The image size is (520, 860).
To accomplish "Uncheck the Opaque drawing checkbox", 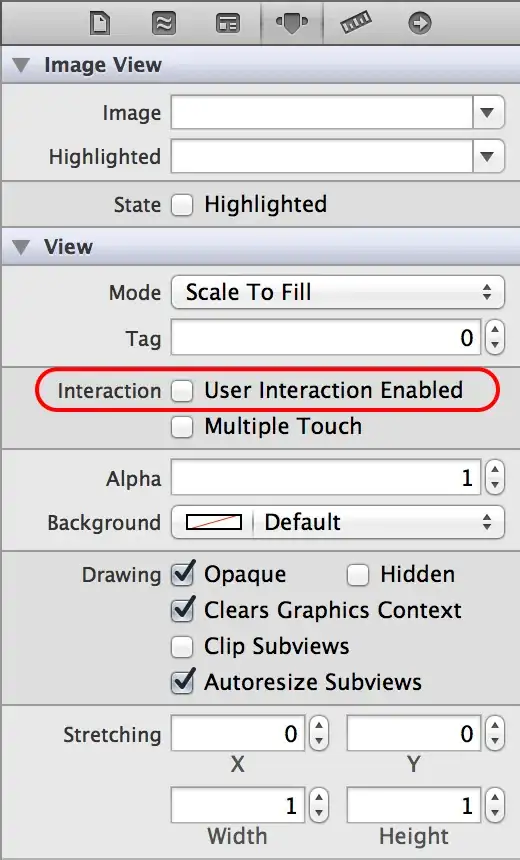I will point(182,575).
